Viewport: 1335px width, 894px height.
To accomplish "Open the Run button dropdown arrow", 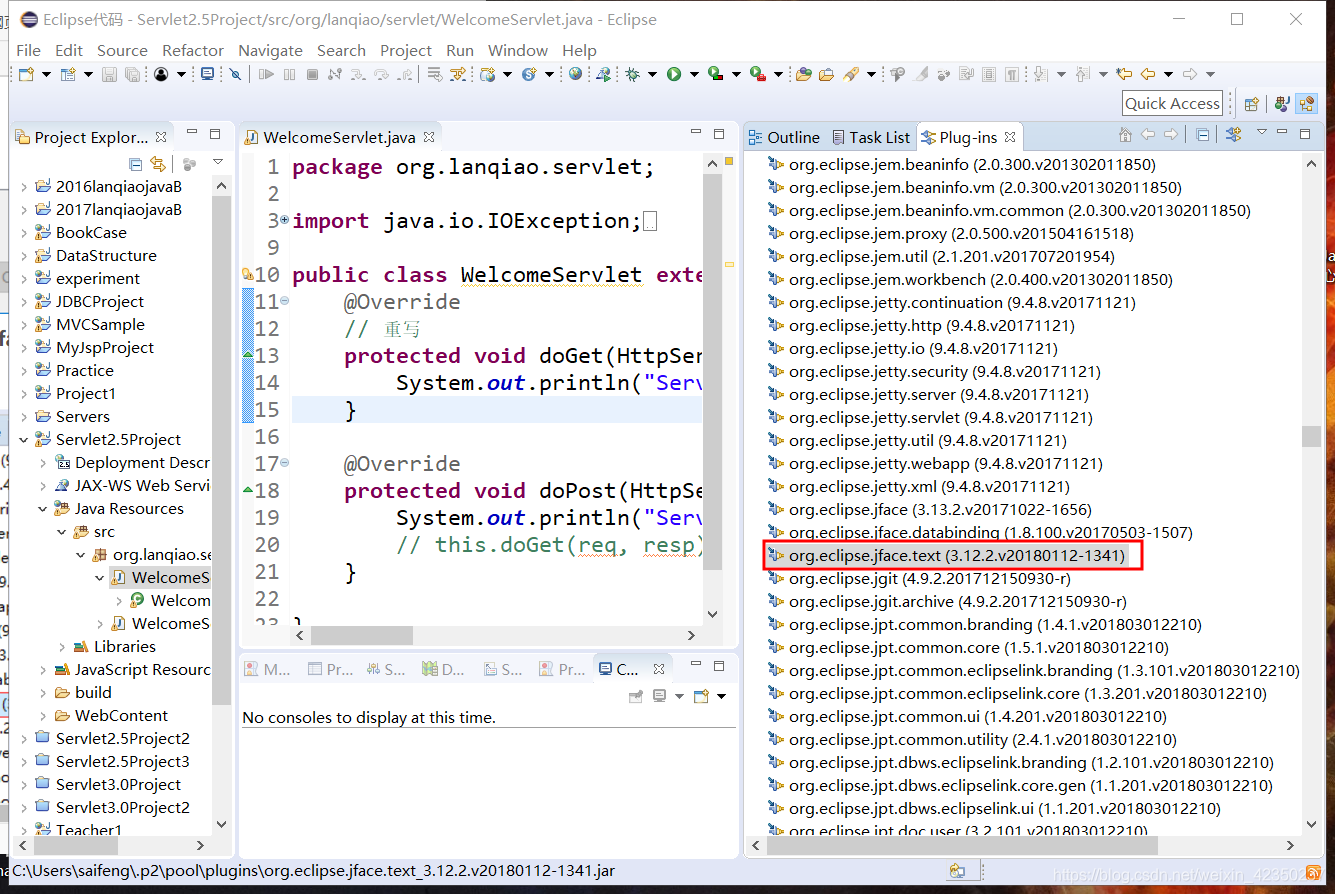I will [694, 74].
